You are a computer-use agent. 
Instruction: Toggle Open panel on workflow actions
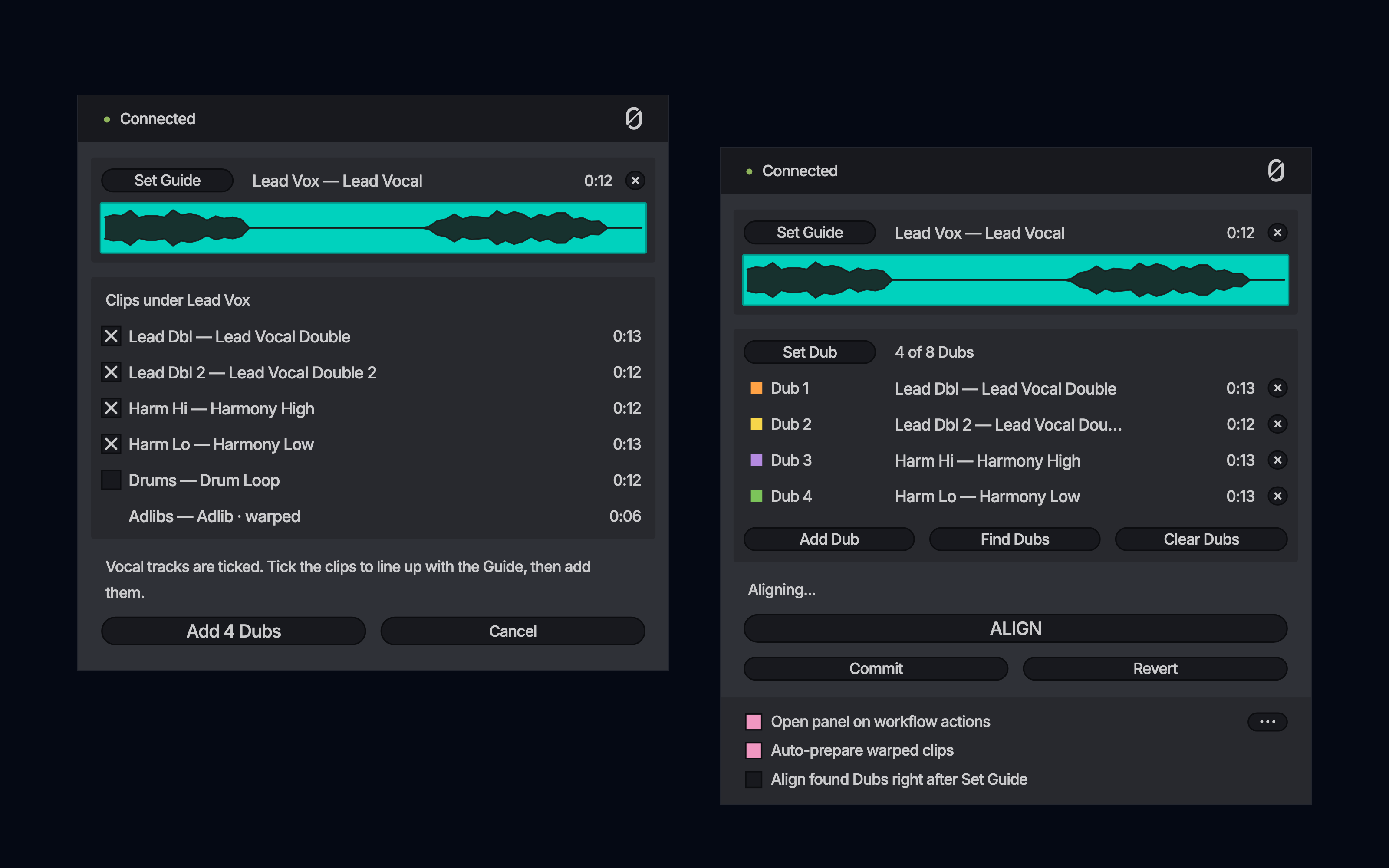pyautogui.click(x=754, y=722)
